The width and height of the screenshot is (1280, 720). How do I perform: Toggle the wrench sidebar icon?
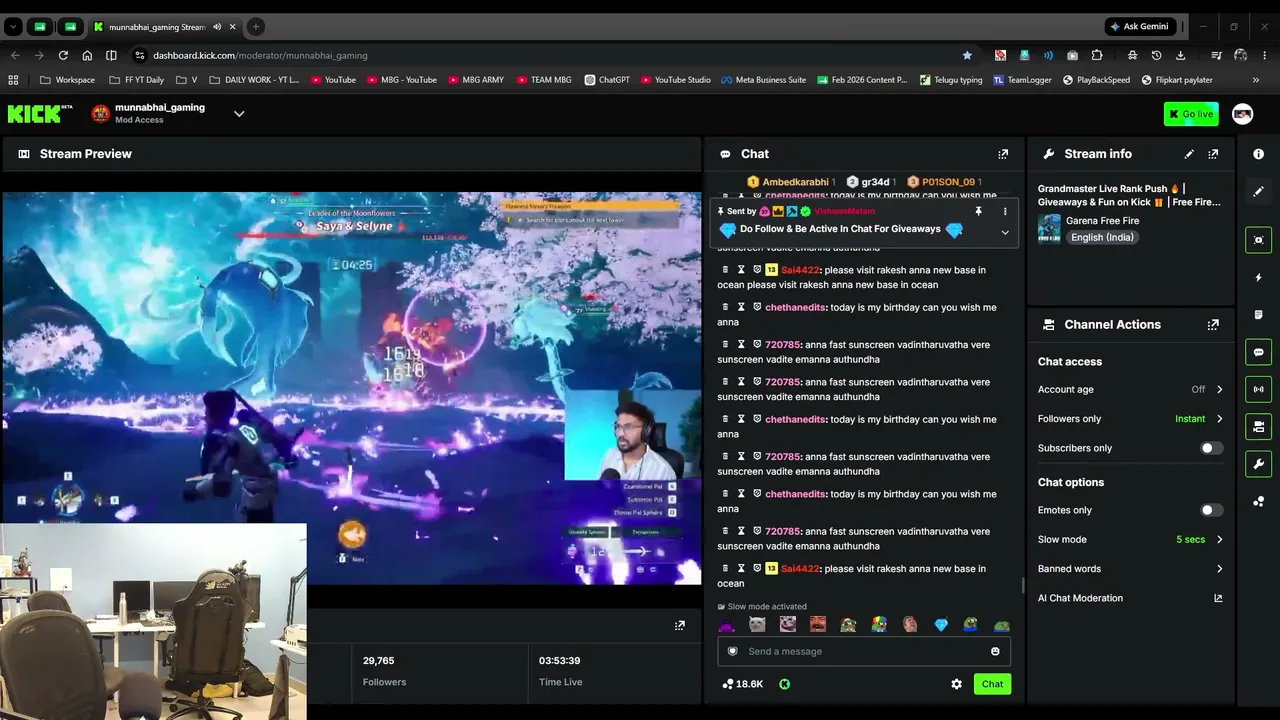(1258, 464)
